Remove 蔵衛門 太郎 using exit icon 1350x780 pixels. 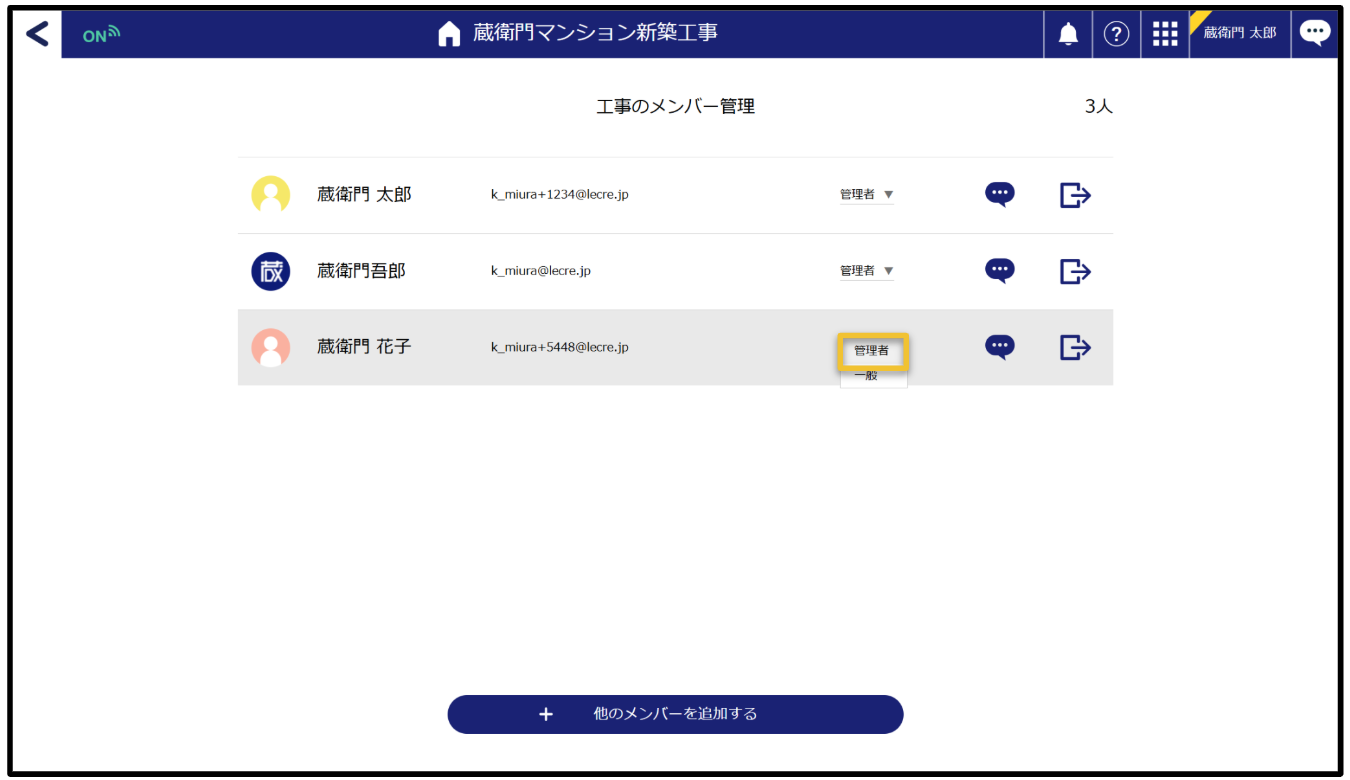(1075, 195)
